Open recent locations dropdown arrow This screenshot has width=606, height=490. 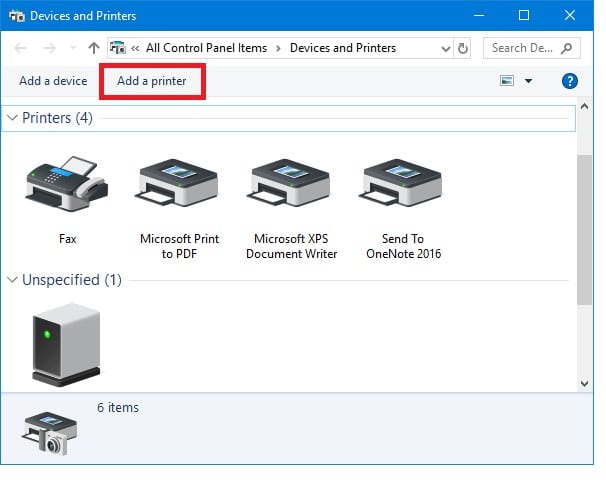pyautogui.click(x=73, y=48)
